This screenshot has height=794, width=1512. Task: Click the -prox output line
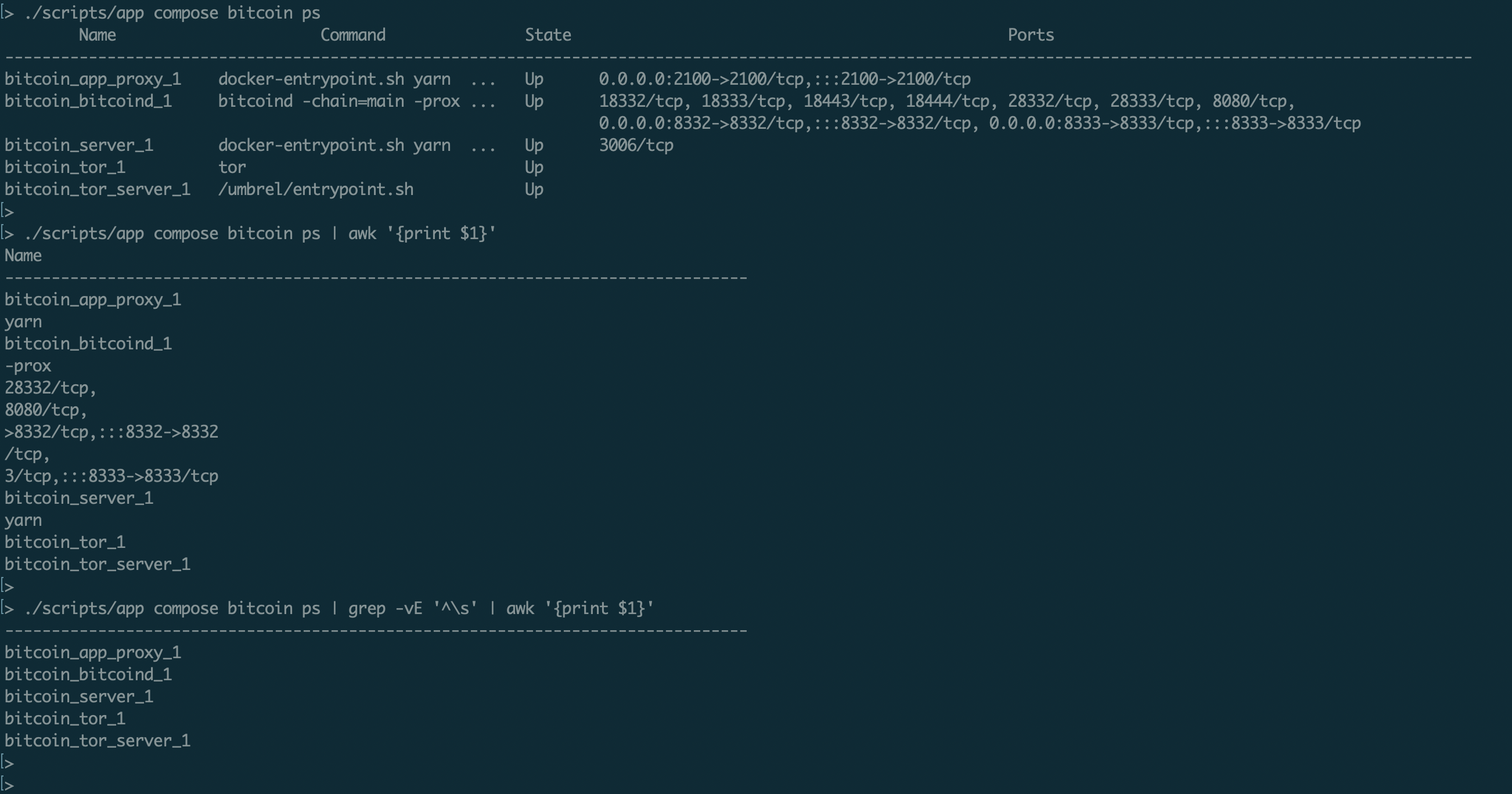pyautogui.click(x=28, y=366)
